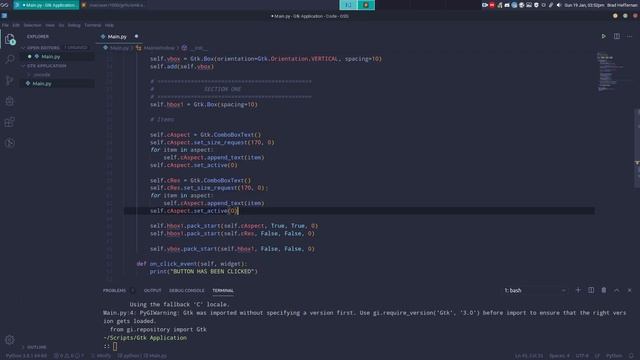Viewport: 640px width, 360px height.
Task: Switch to the Debug Console tab
Action: pos(187,291)
